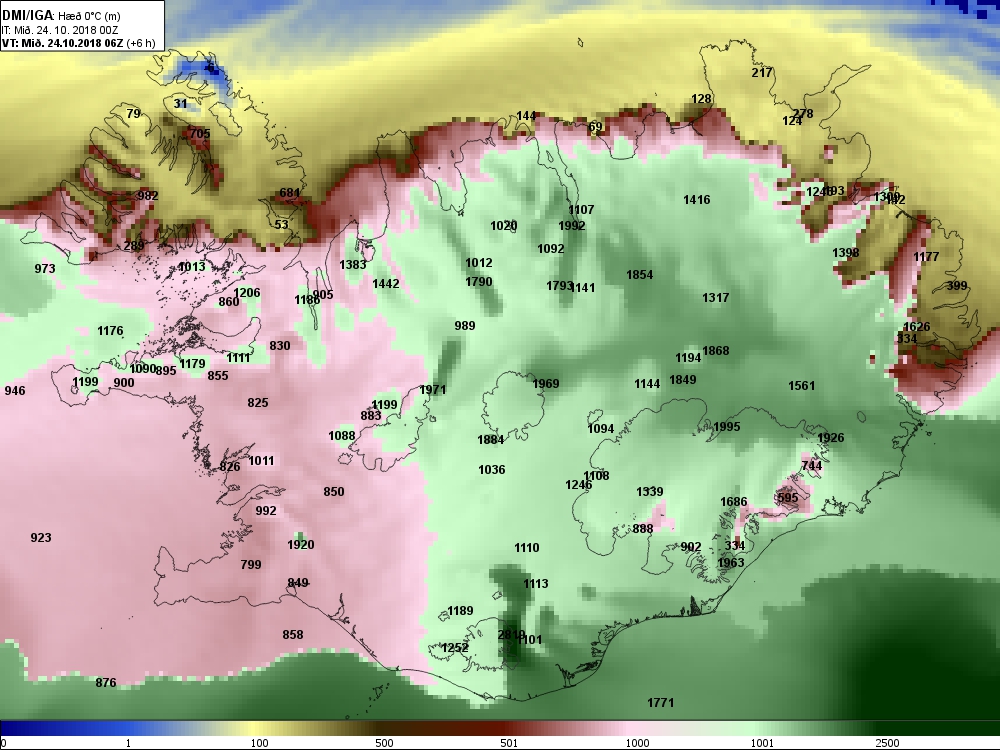Viewport: 1000px width, 750px height.
Task: Click the legend label "501"
Action: coord(509,743)
